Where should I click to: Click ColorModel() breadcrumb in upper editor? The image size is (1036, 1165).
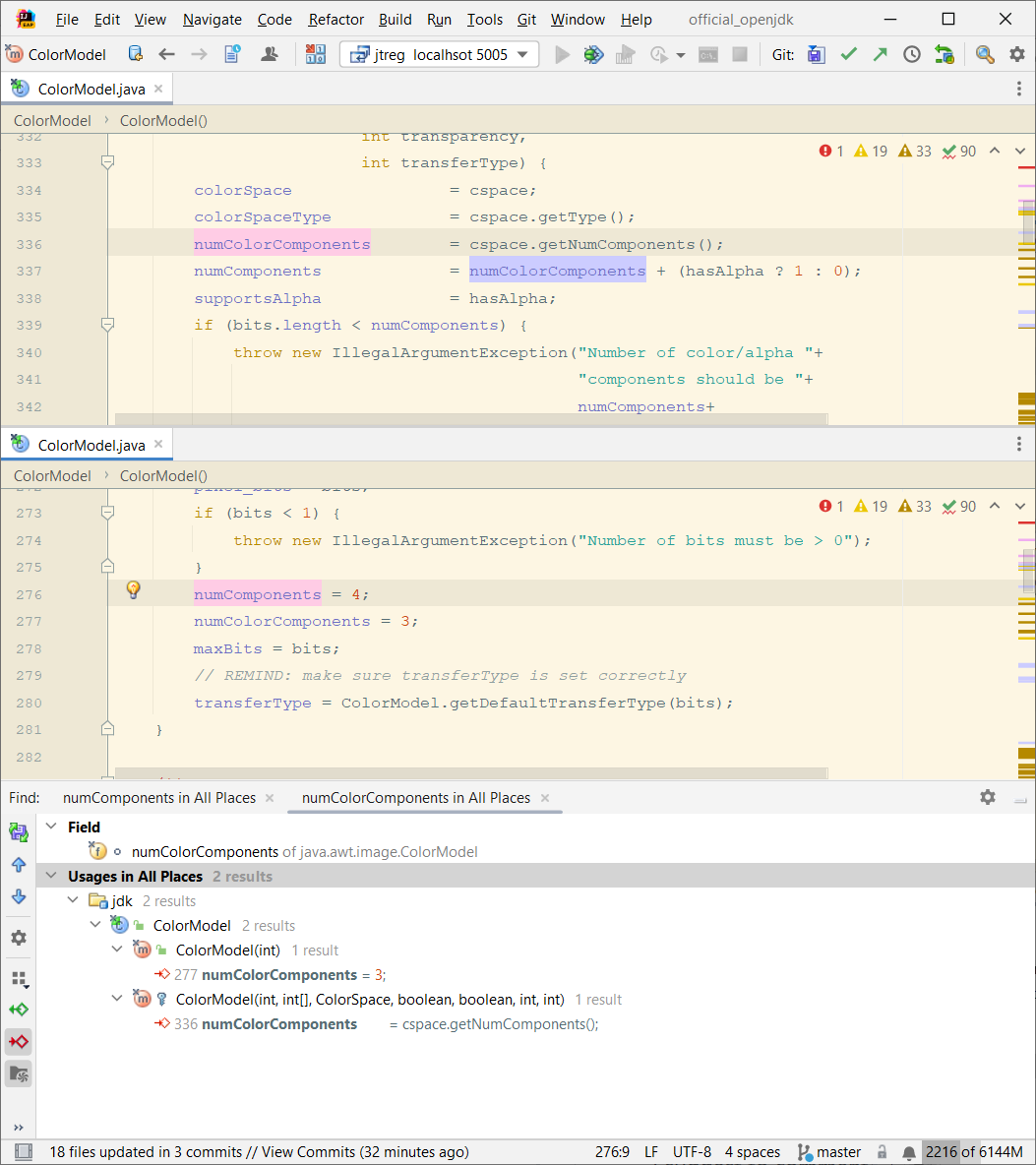(x=163, y=120)
